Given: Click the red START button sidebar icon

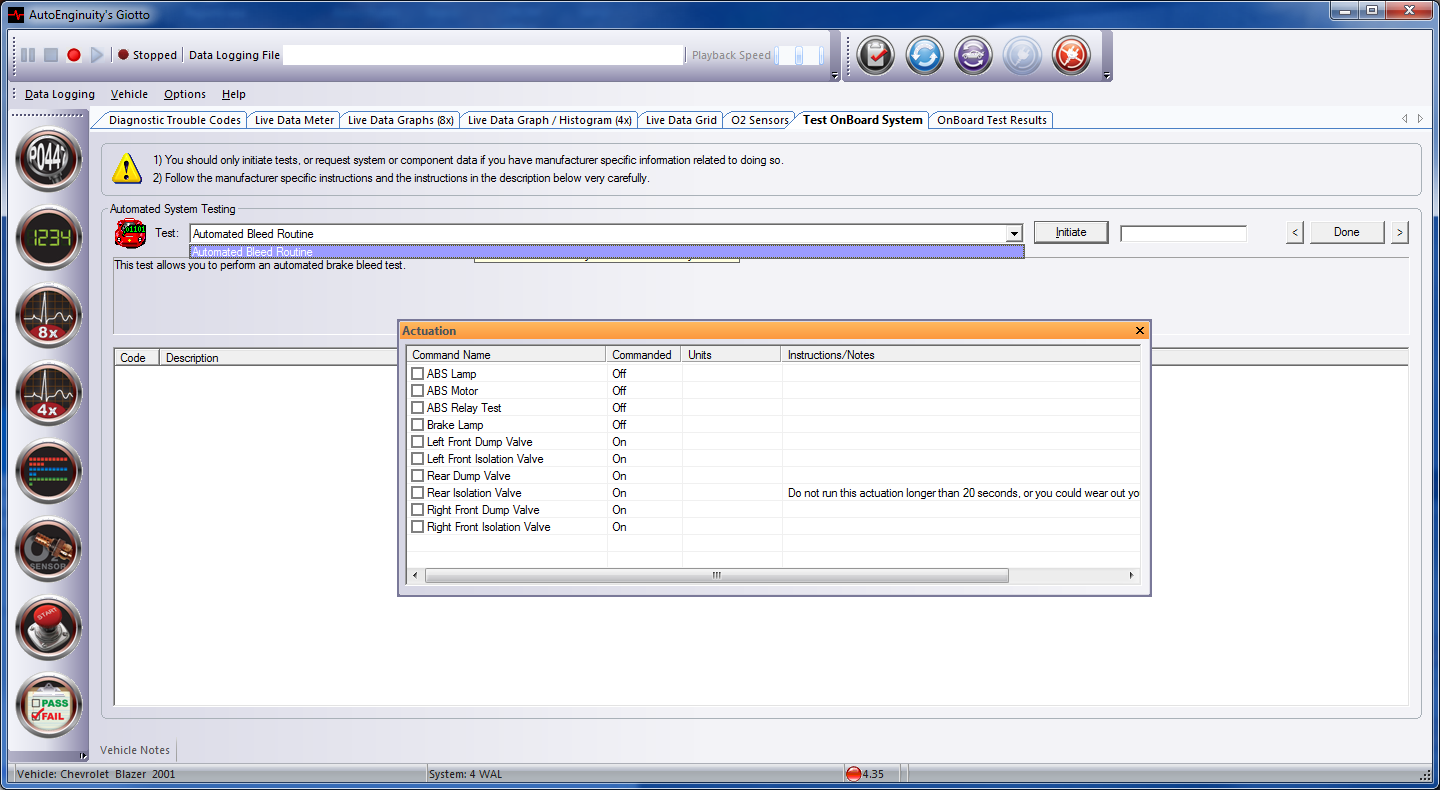Looking at the screenshot, I should [48, 627].
